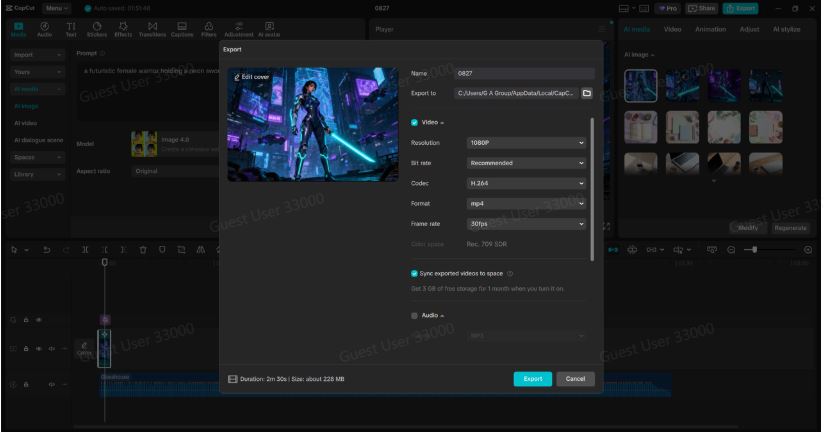Click the folder icon next to Export to path
Viewport: 824px width, 432px height.
[x=587, y=93]
